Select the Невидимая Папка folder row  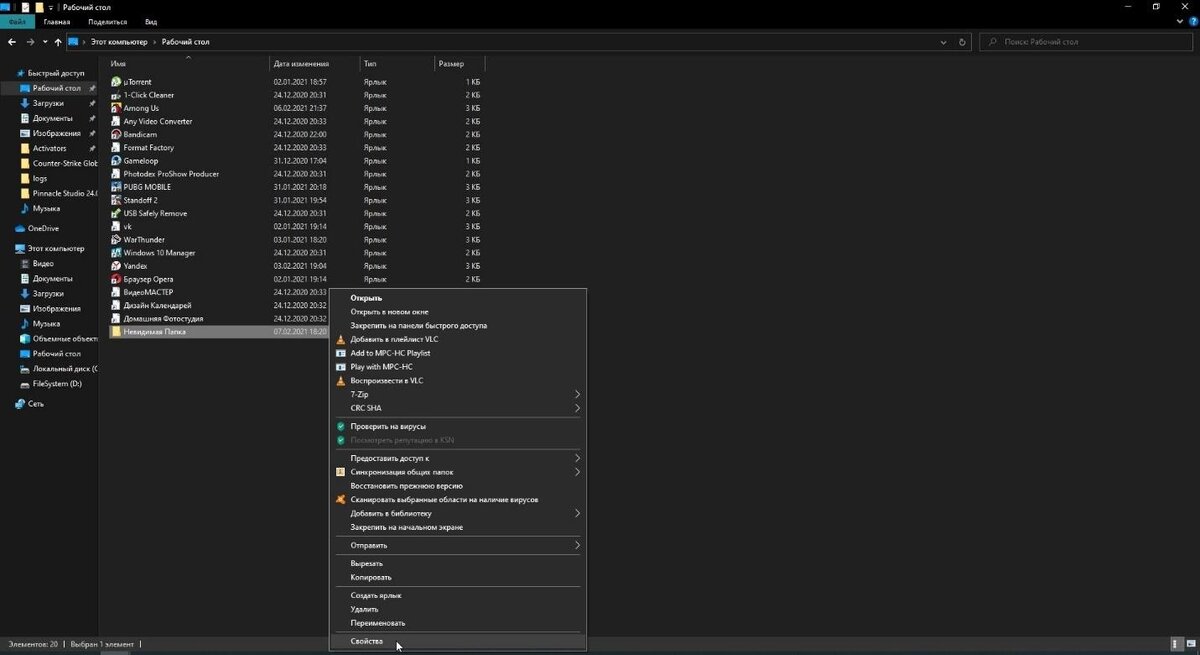219,331
